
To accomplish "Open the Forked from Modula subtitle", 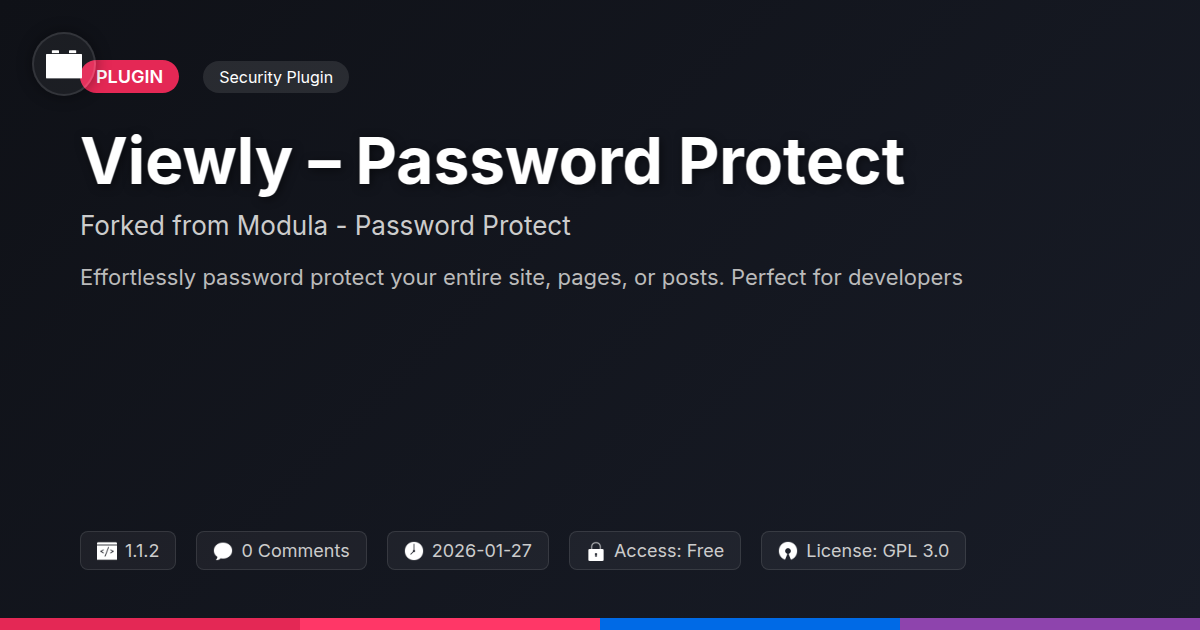I will point(325,226).
